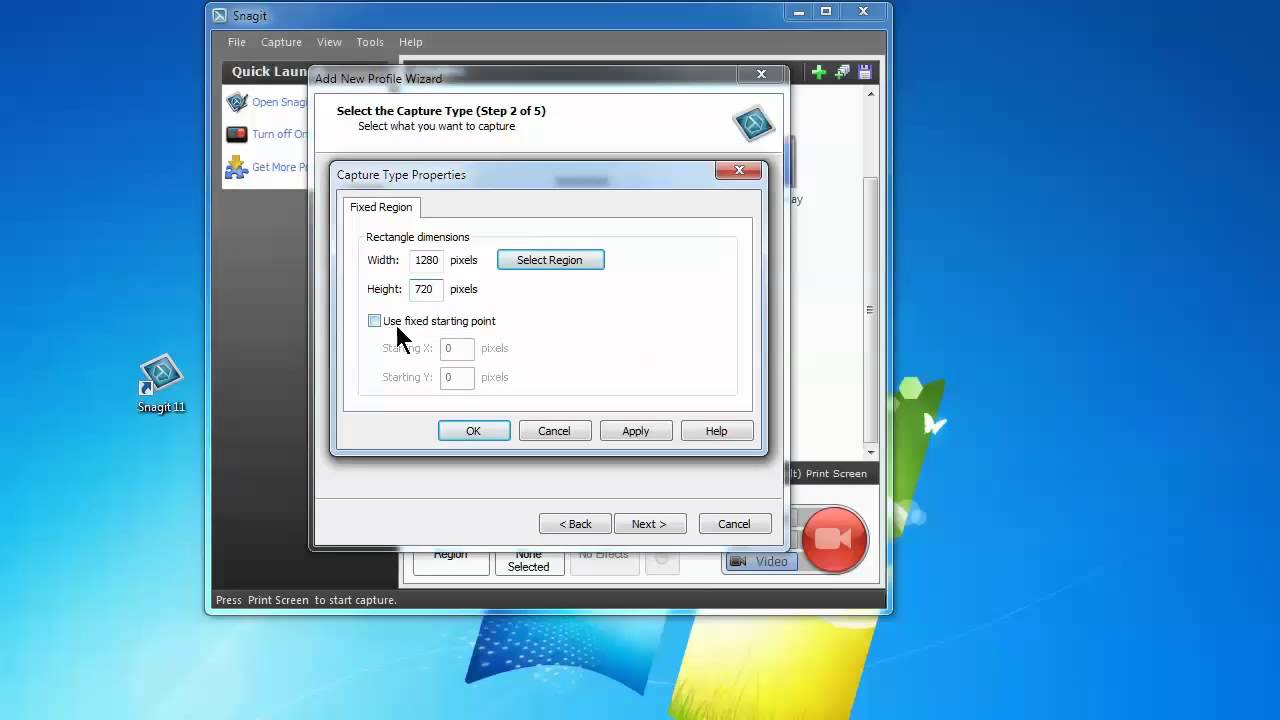
Task: Click the scroll up arrow of profiles list
Action: [871, 94]
